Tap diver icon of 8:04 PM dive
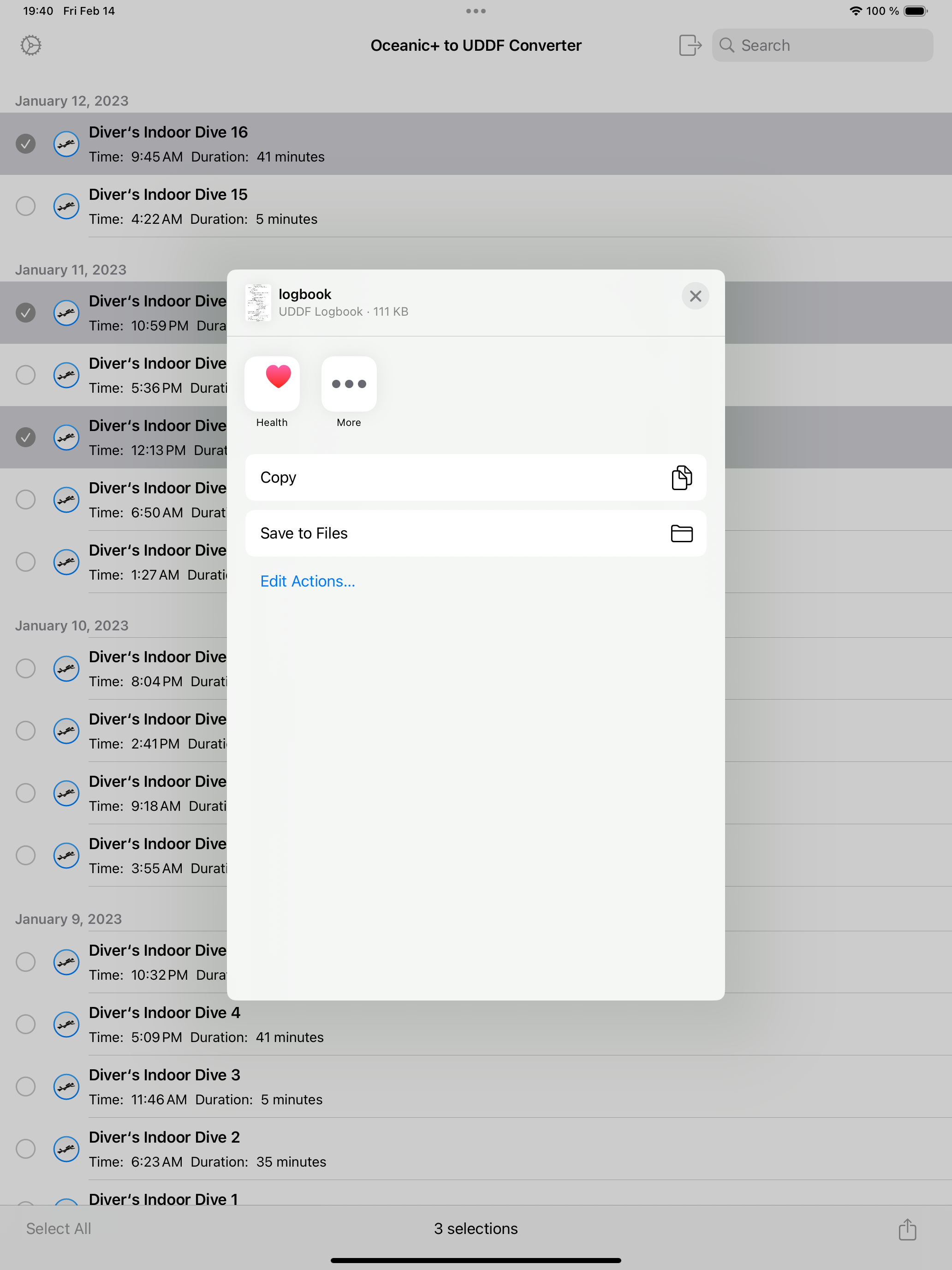This screenshot has height=1270, width=952. 66,668
